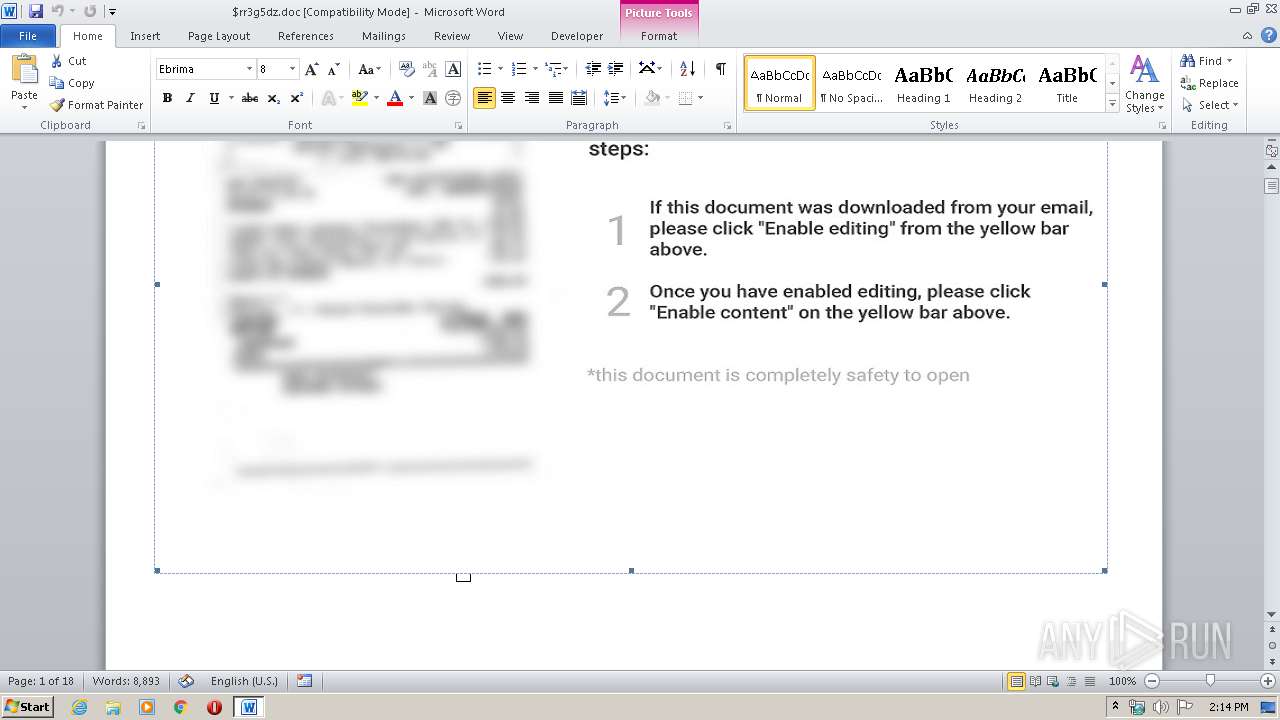Open the File tab
Viewport: 1280px width, 720px height.
[x=28, y=36]
